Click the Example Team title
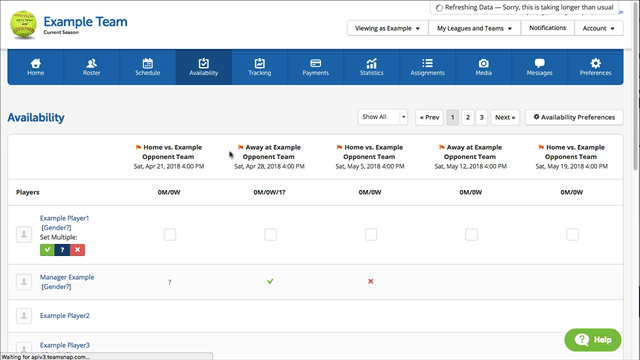 point(85,21)
